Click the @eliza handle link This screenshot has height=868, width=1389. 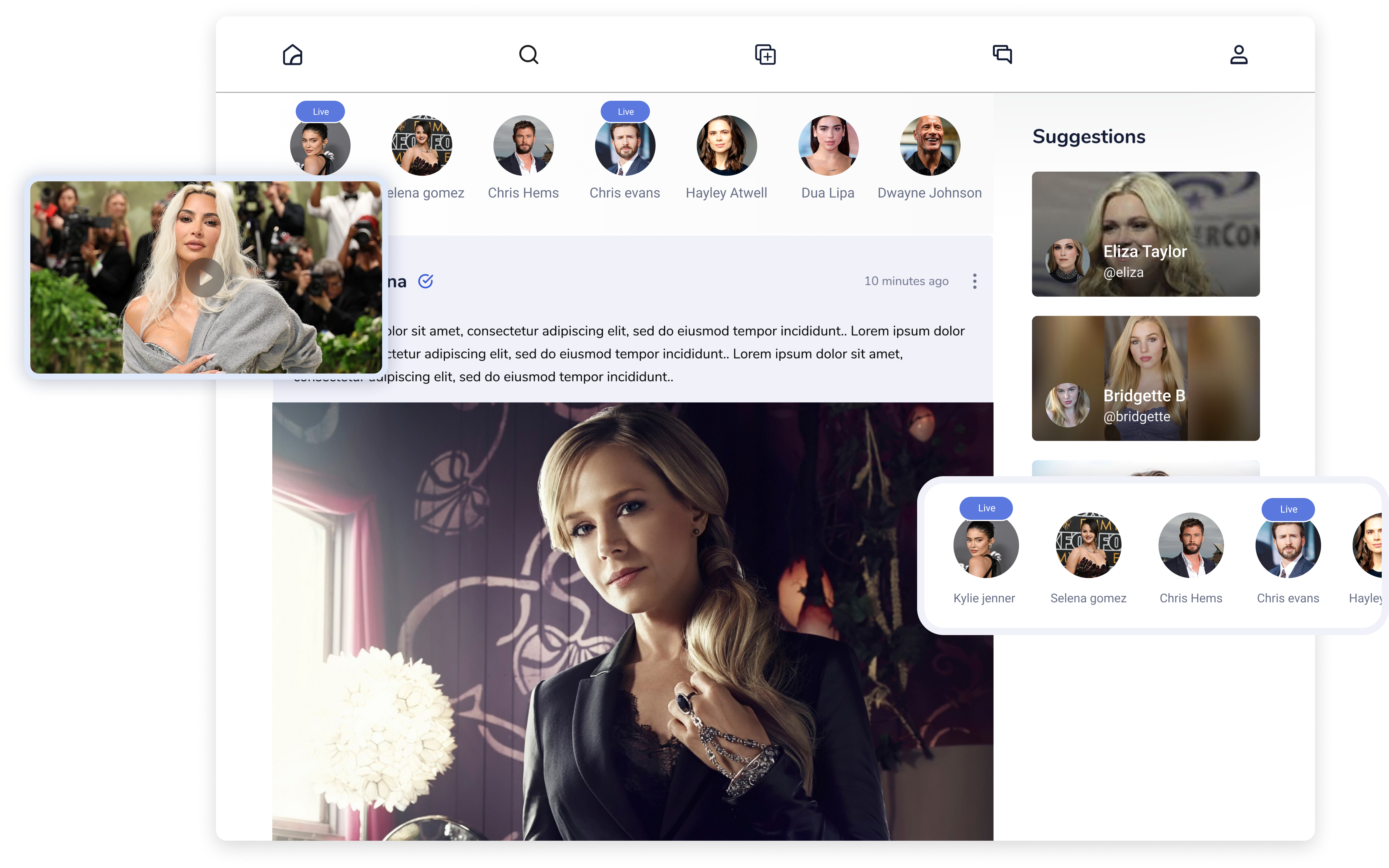pyautogui.click(x=1123, y=273)
